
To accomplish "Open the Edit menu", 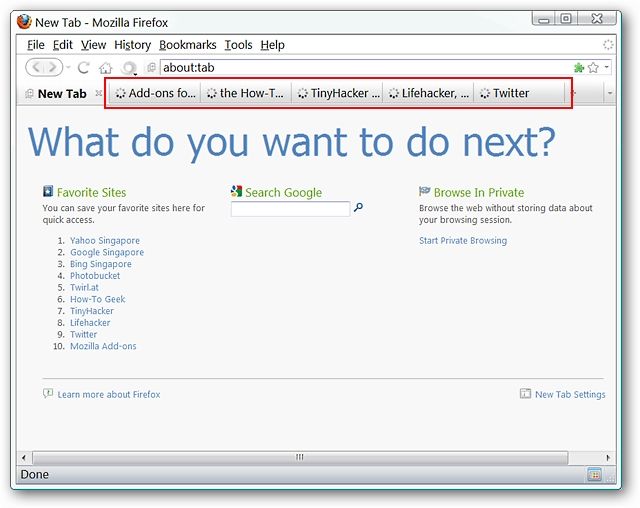I will (x=62, y=45).
